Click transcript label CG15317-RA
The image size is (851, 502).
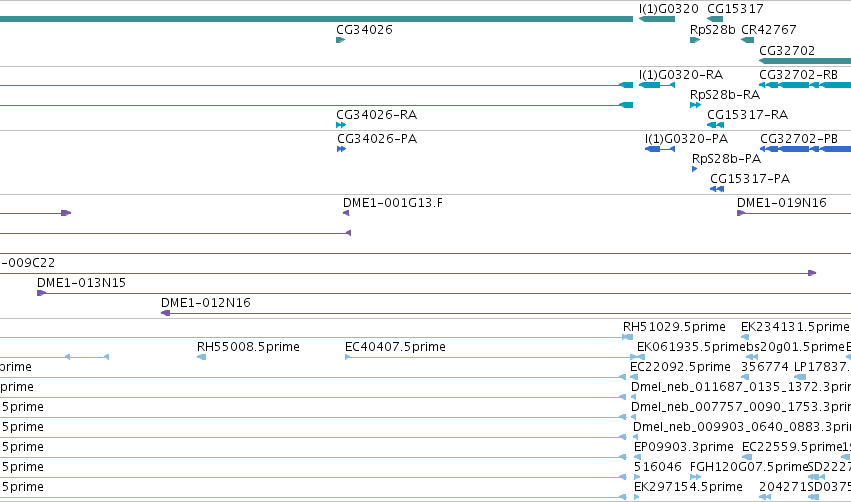(x=747, y=115)
